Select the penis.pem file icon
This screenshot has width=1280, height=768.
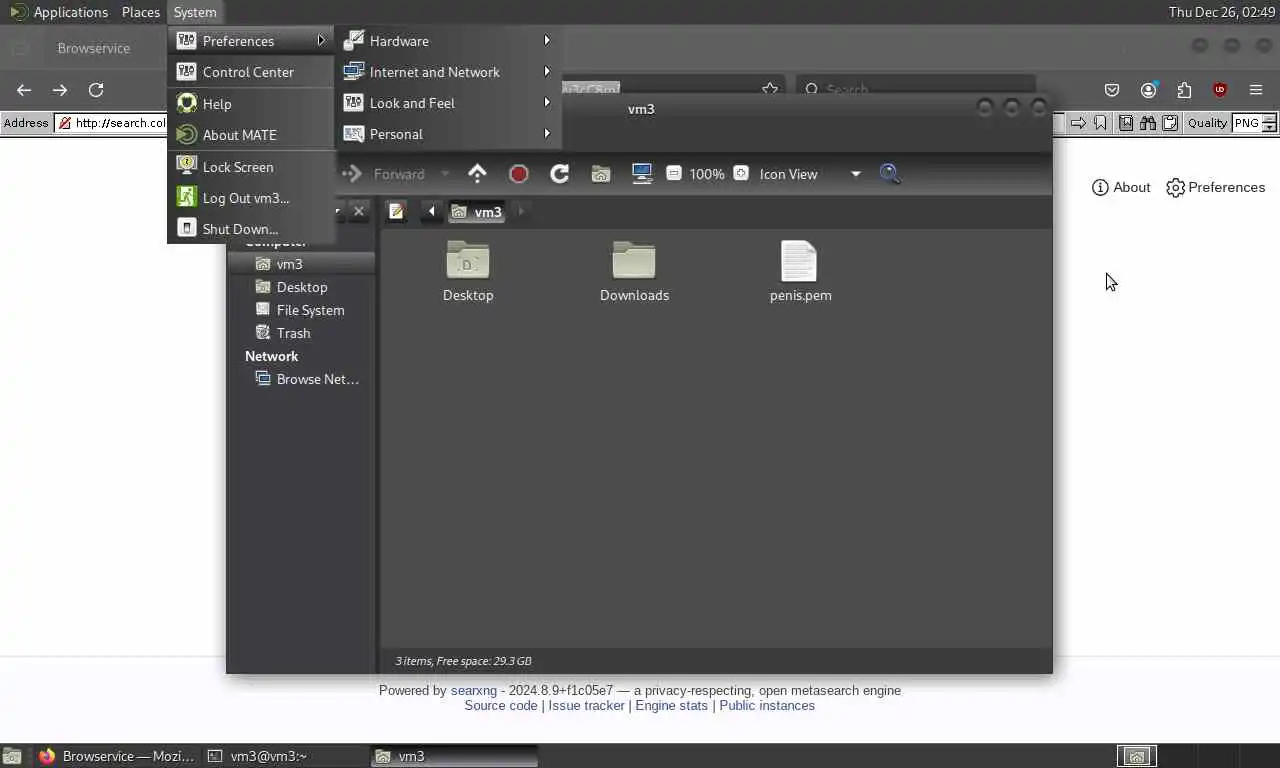pos(800,271)
